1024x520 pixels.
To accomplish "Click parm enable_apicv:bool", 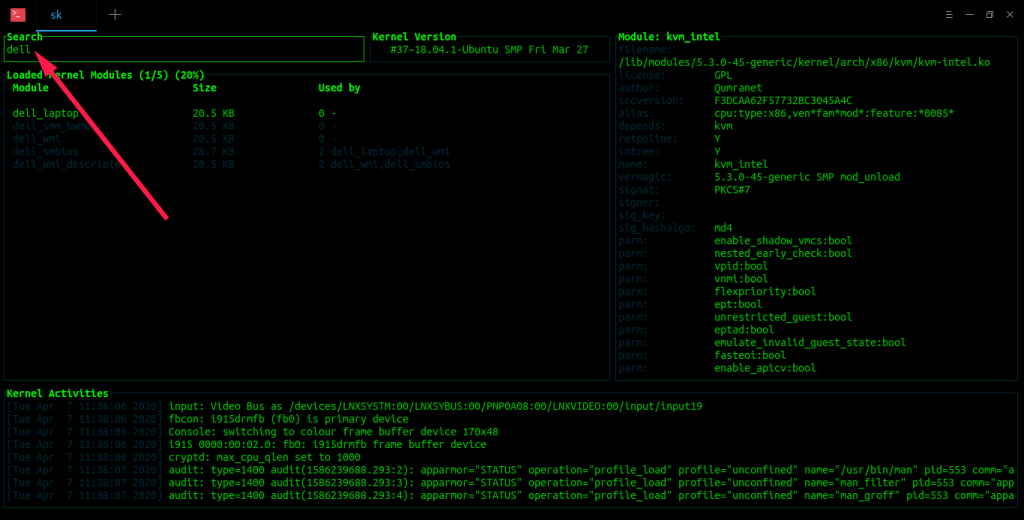I will coord(765,368).
